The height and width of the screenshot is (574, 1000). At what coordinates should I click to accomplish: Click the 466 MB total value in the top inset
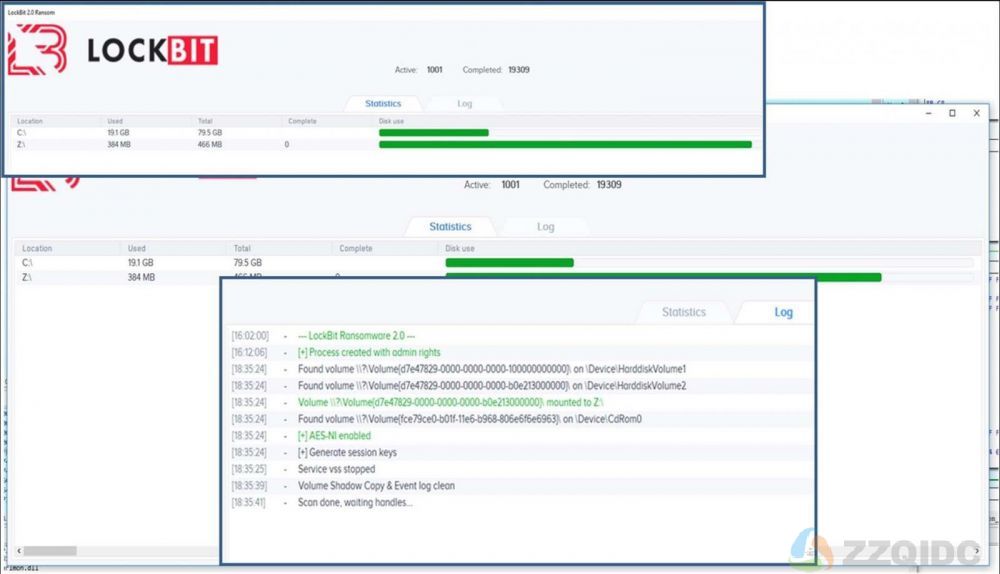(x=210, y=145)
